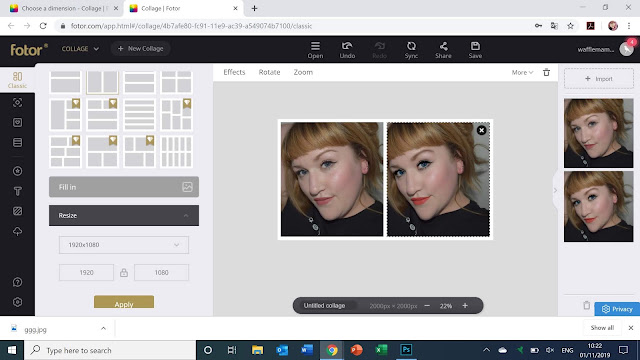The height and width of the screenshot is (360, 640).
Task: Open Photoshop from the taskbar
Action: pyautogui.click(x=406, y=350)
